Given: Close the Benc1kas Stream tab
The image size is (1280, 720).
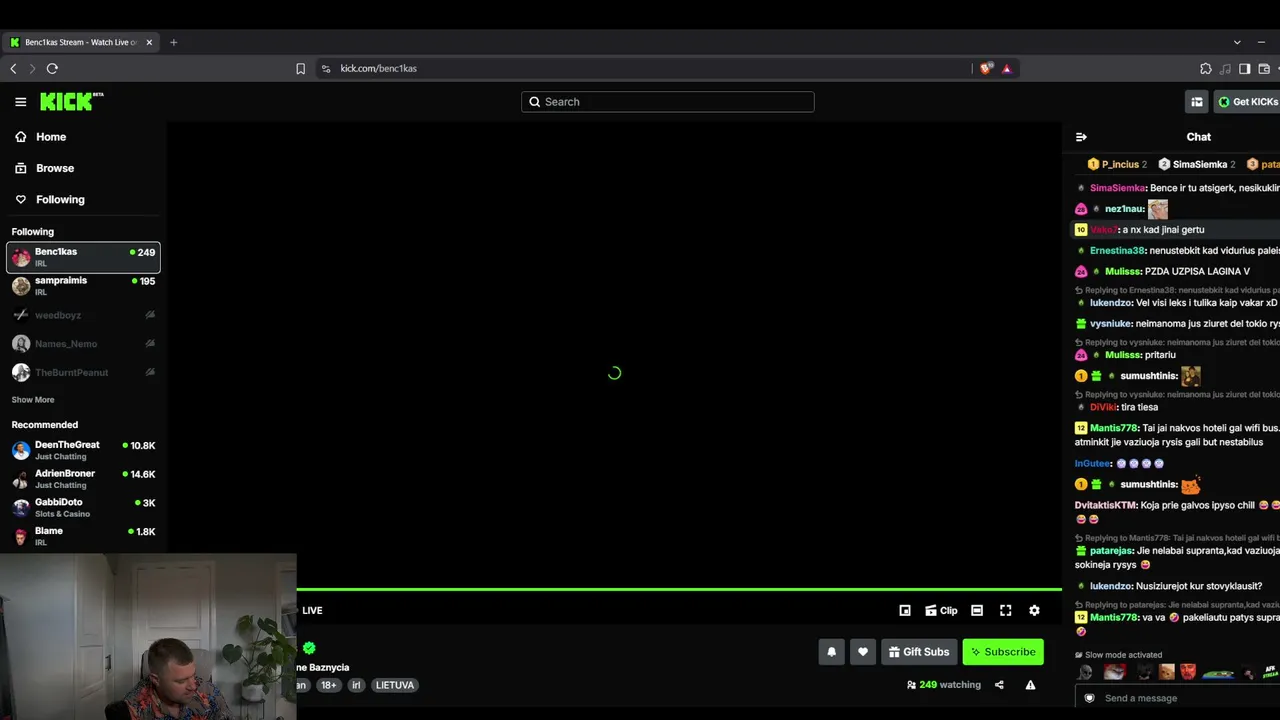Looking at the screenshot, I should [149, 42].
